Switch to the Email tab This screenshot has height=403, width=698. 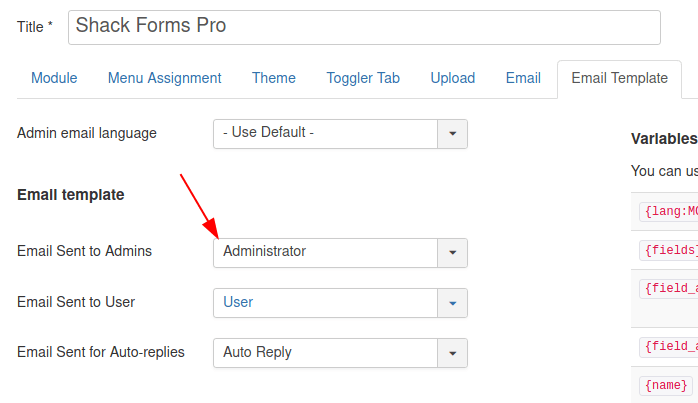(x=523, y=78)
